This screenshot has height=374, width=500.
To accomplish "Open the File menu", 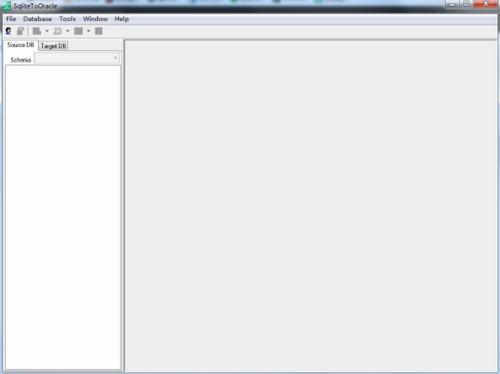I will pos(11,19).
